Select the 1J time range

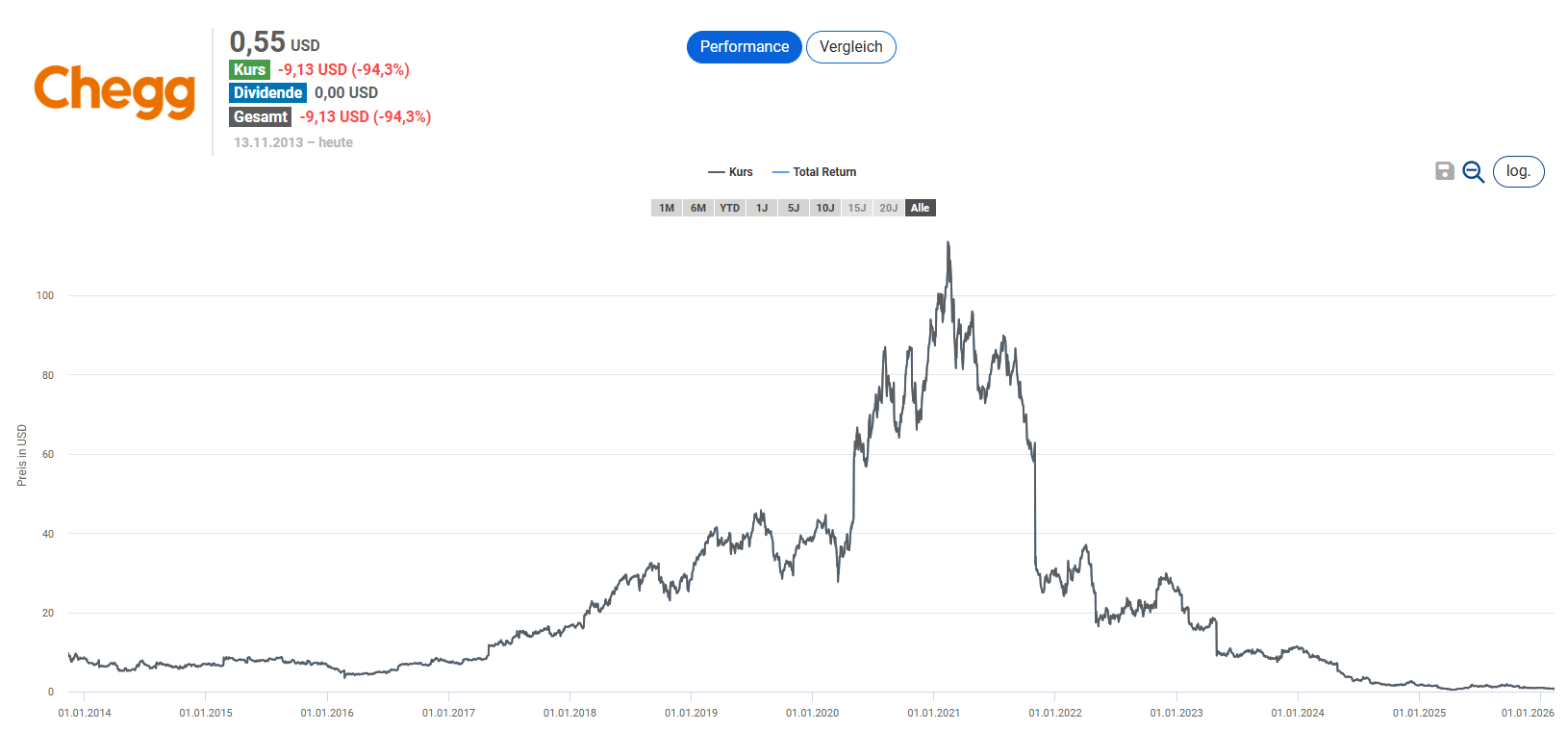tap(762, 208)
